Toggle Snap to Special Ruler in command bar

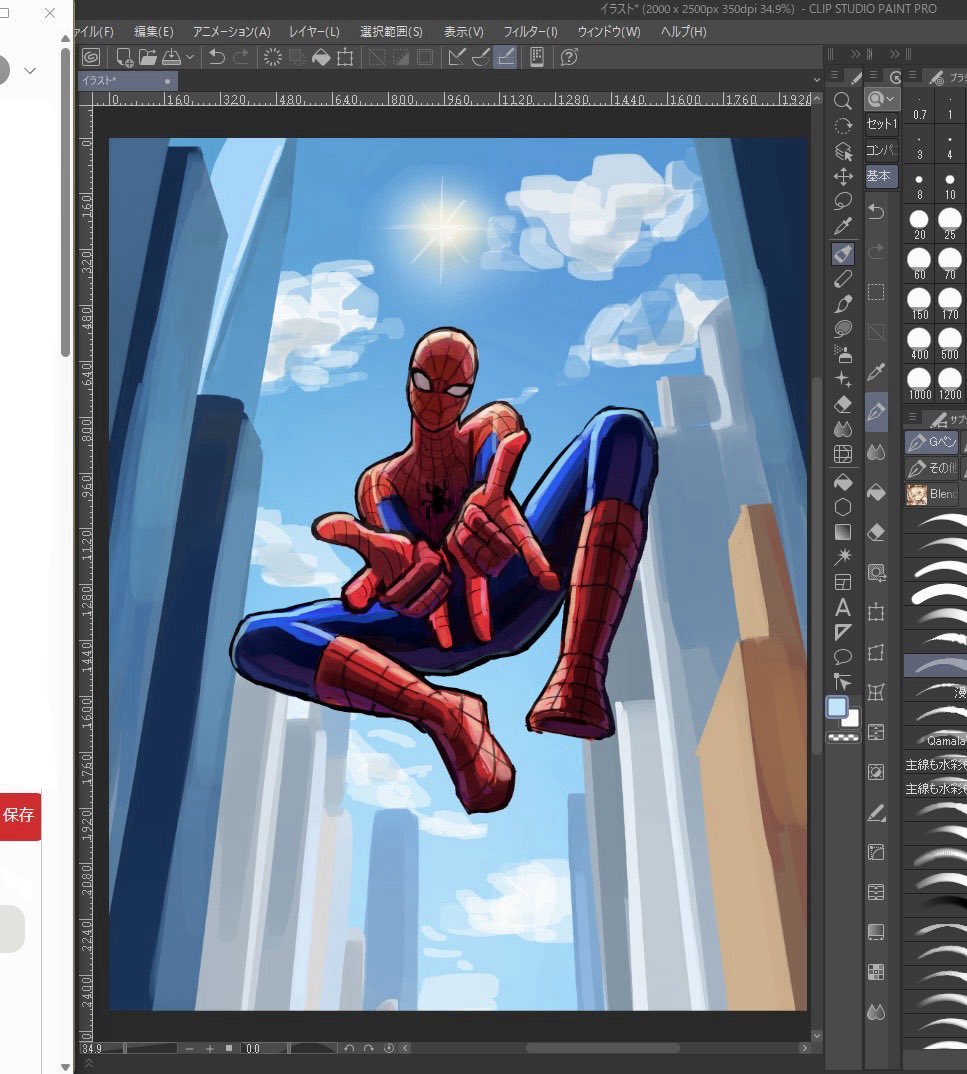coord(481,57)
